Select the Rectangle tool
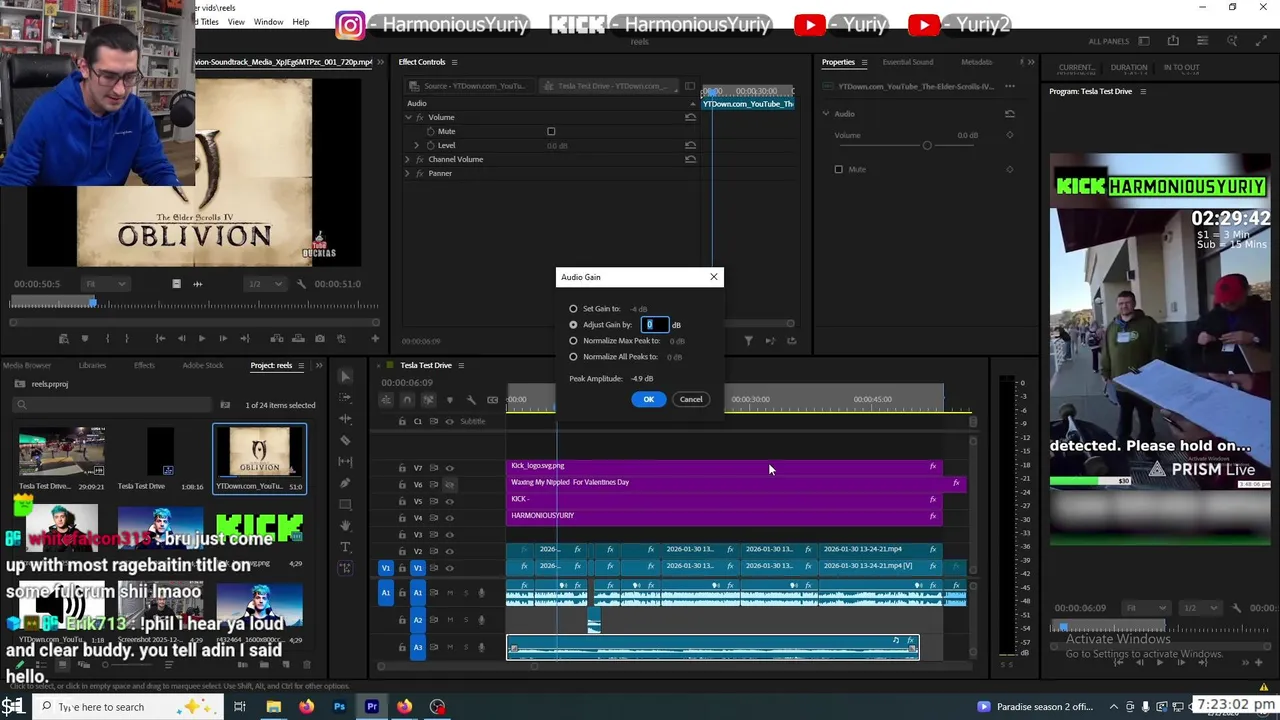 346,504
